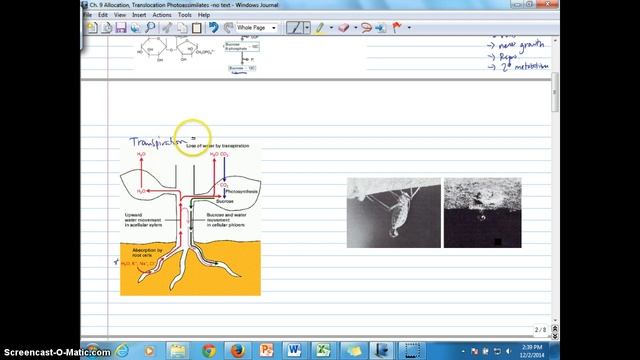Viewport: 640px width, 360px height.
Task: Click the greyed Redo arrow icon
Action: coord(228,28)
